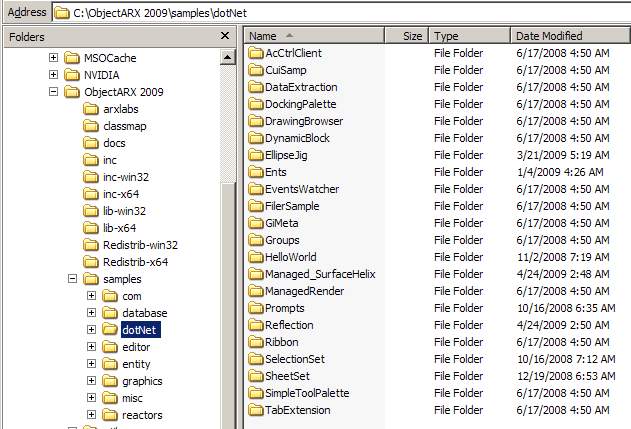This screenshot has width=631, height=429.
Task: Collapse the ObjectARX 2009 tree node
Action: (x=53, y=92)
